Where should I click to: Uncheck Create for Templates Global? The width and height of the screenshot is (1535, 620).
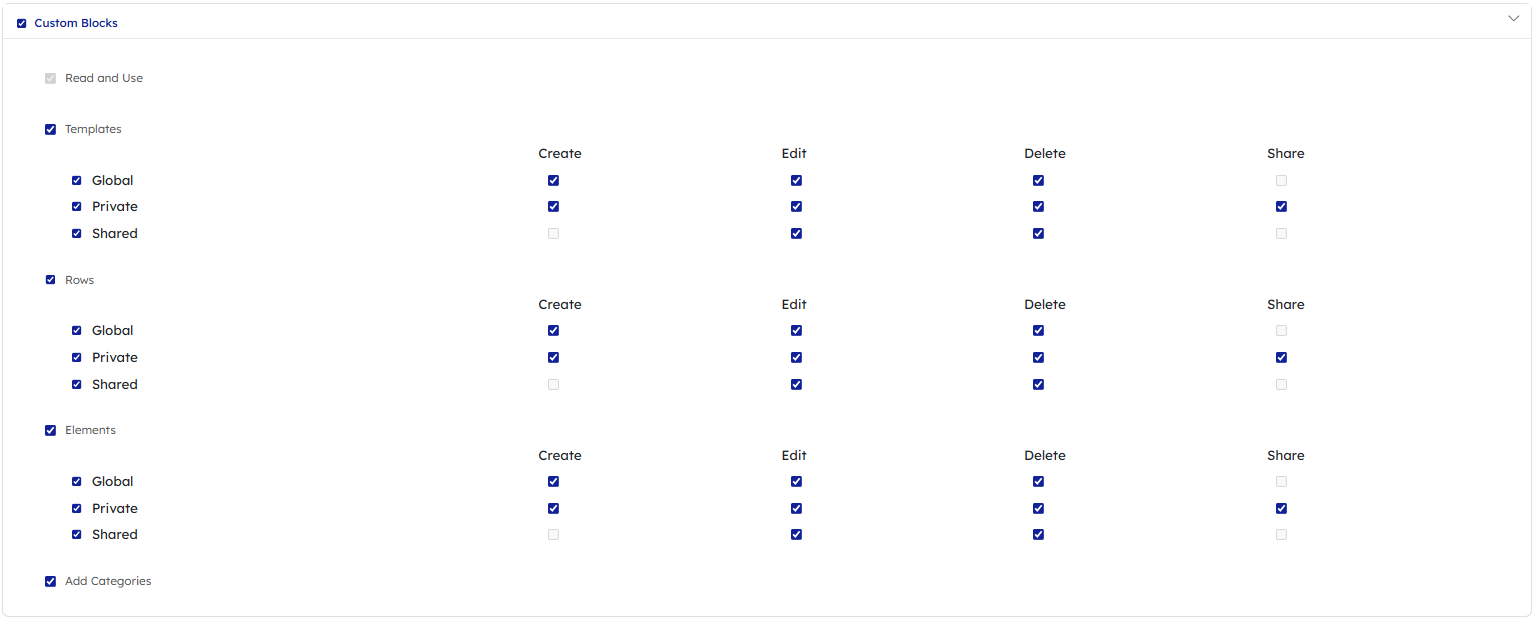pyautogui.click(x=553, y=181)
